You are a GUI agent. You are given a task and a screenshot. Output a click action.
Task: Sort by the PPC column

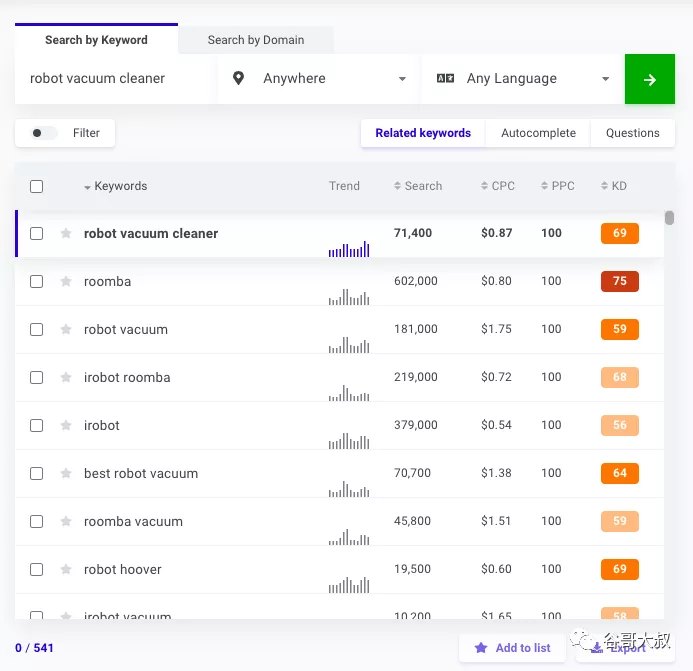pyautogui.click(x=558, y=186)
